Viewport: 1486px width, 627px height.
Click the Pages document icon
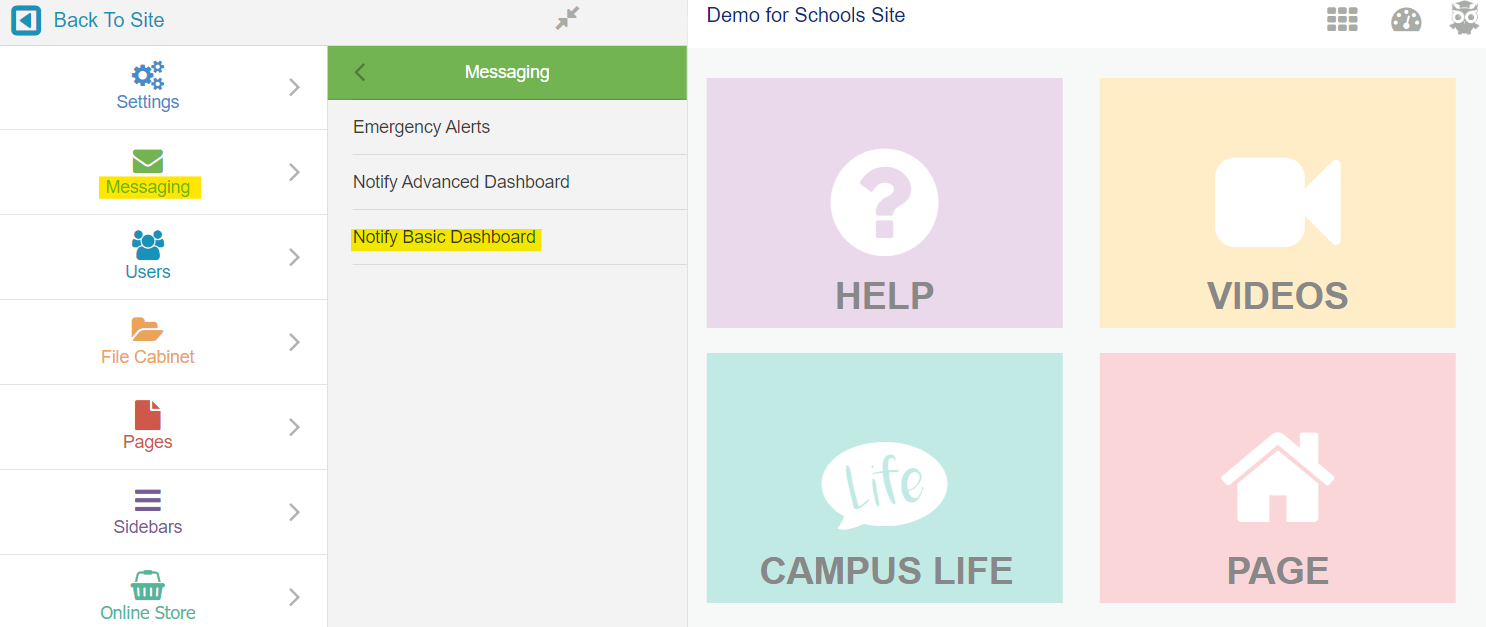147,415
